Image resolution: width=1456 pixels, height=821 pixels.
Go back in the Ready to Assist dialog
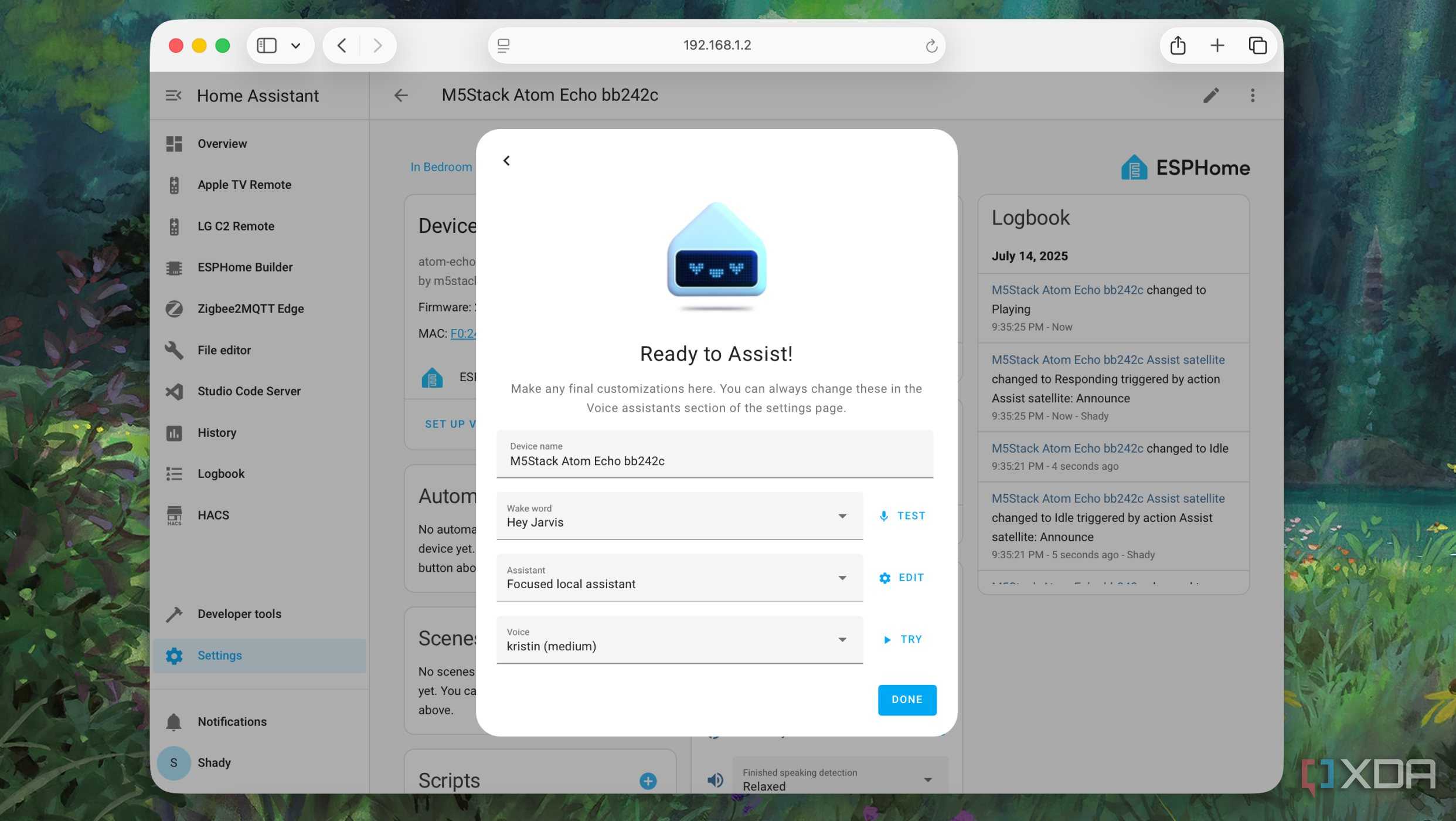pyautogui.click(x=506, y=161)
